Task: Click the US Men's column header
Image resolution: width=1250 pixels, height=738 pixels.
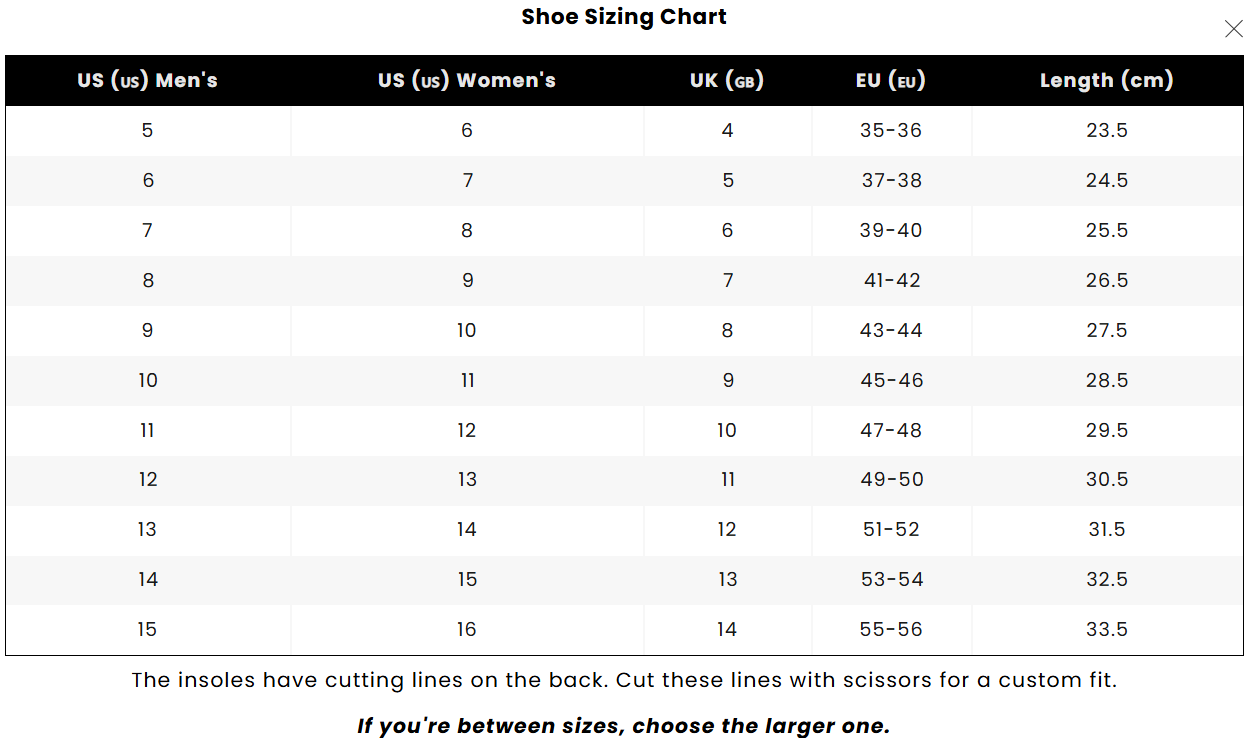Action: coord(147,80)
